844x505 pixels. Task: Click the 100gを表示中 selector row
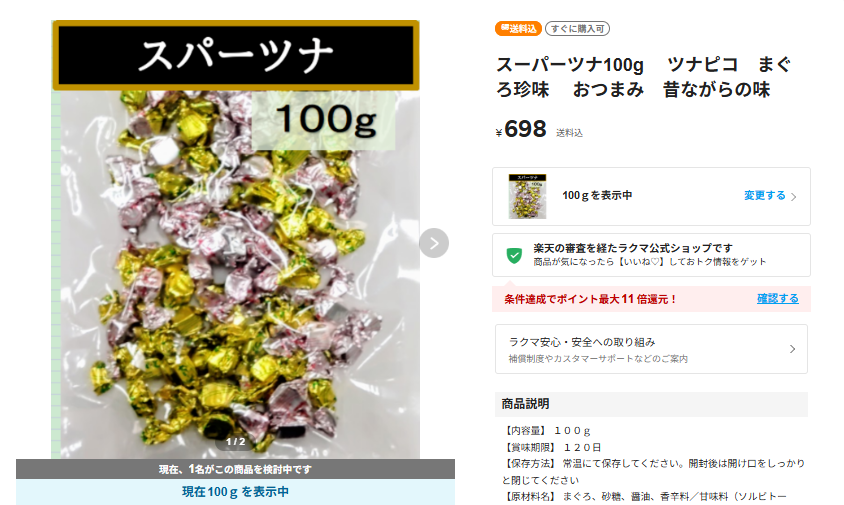(x=651, y=197)
